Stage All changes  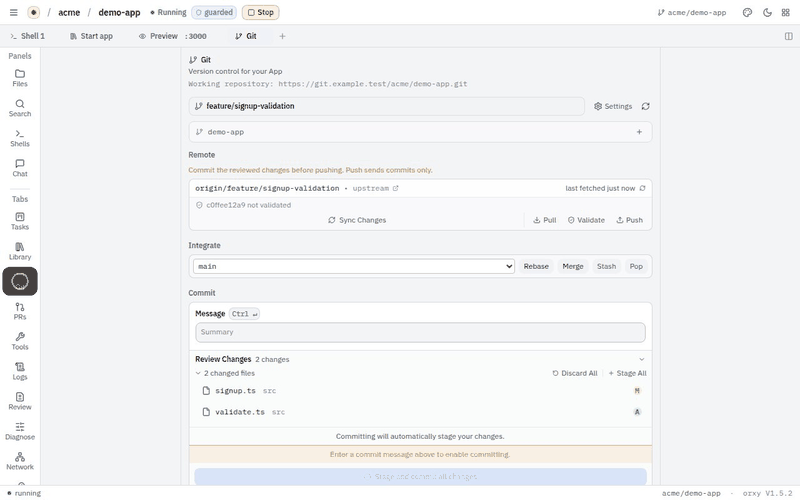tap(628, 373)
